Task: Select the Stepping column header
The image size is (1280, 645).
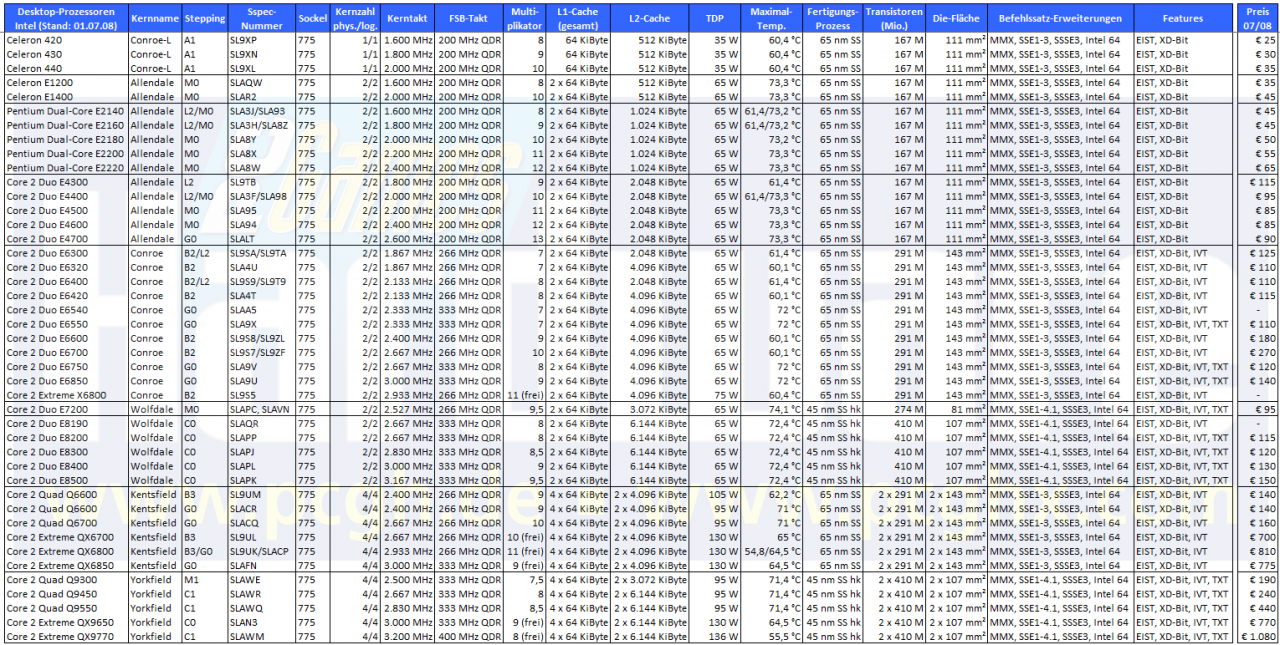Action: (x=205, y=19)
